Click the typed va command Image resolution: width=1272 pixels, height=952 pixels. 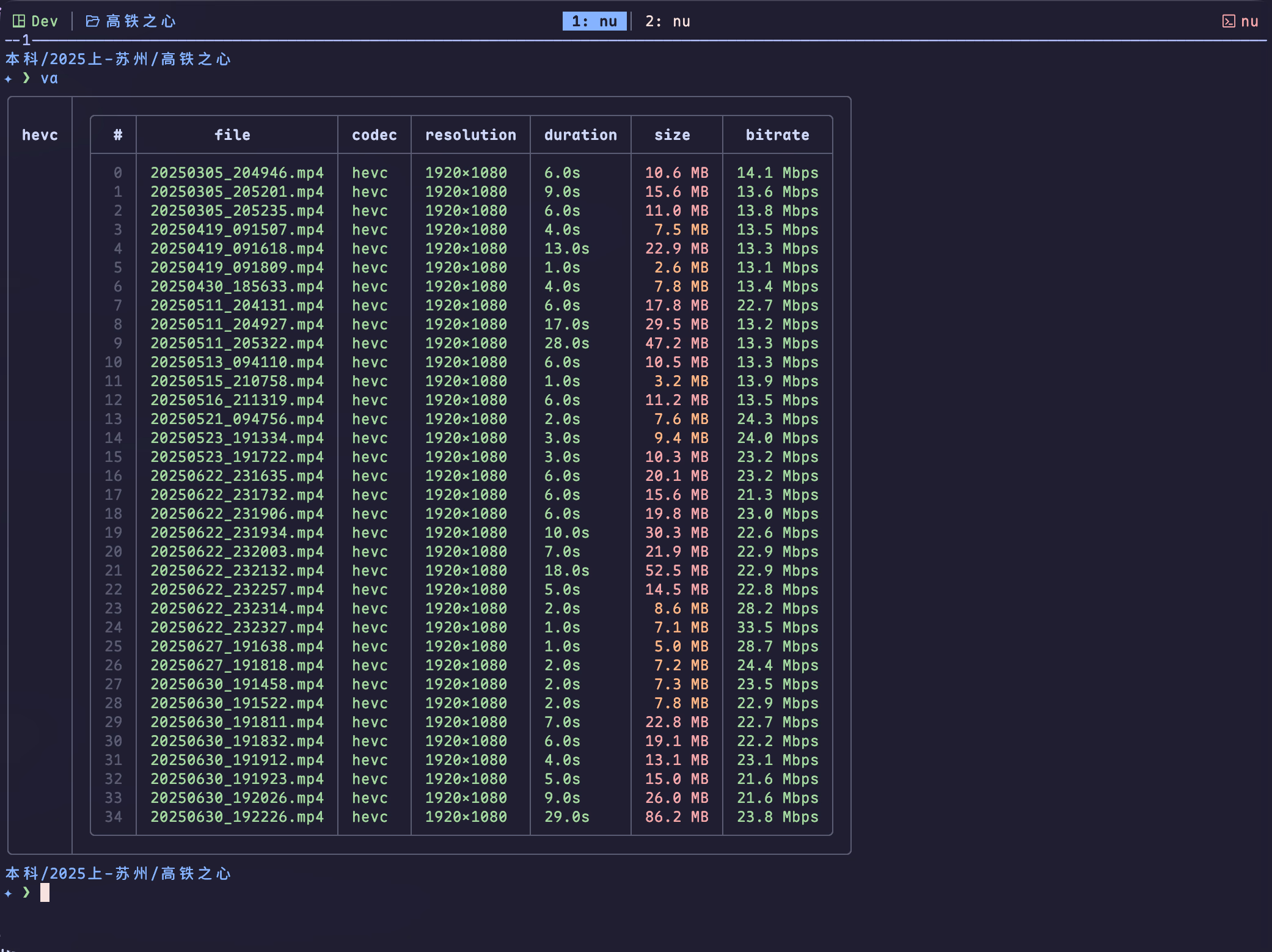[x=49, y=79]
